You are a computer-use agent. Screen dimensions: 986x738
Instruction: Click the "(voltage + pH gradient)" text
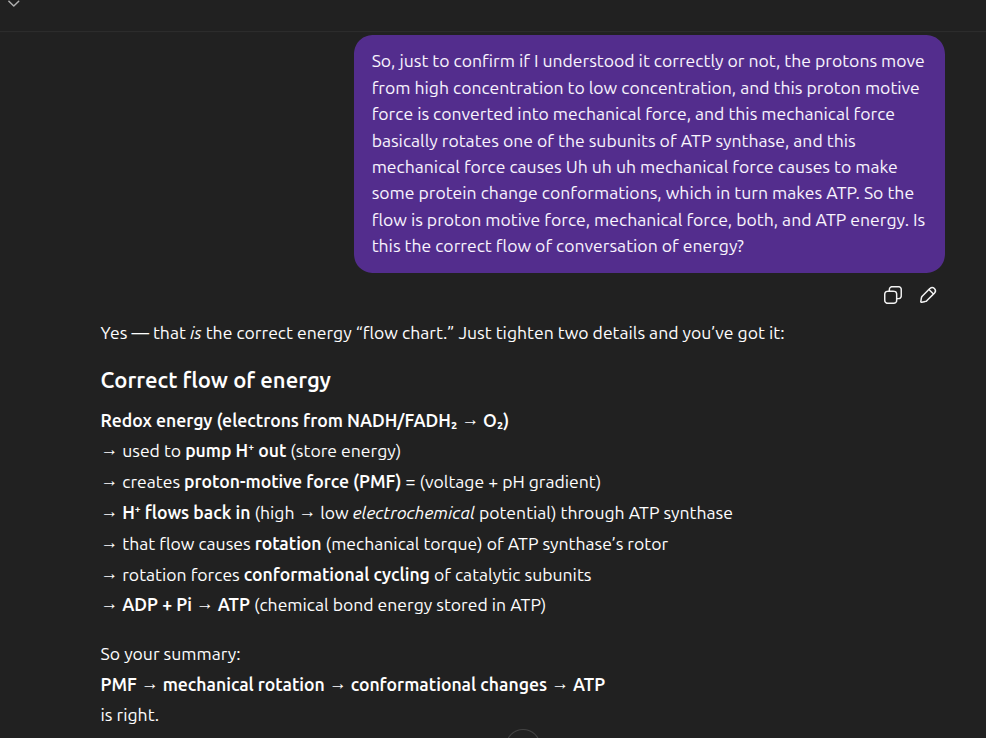pos(510,482)
